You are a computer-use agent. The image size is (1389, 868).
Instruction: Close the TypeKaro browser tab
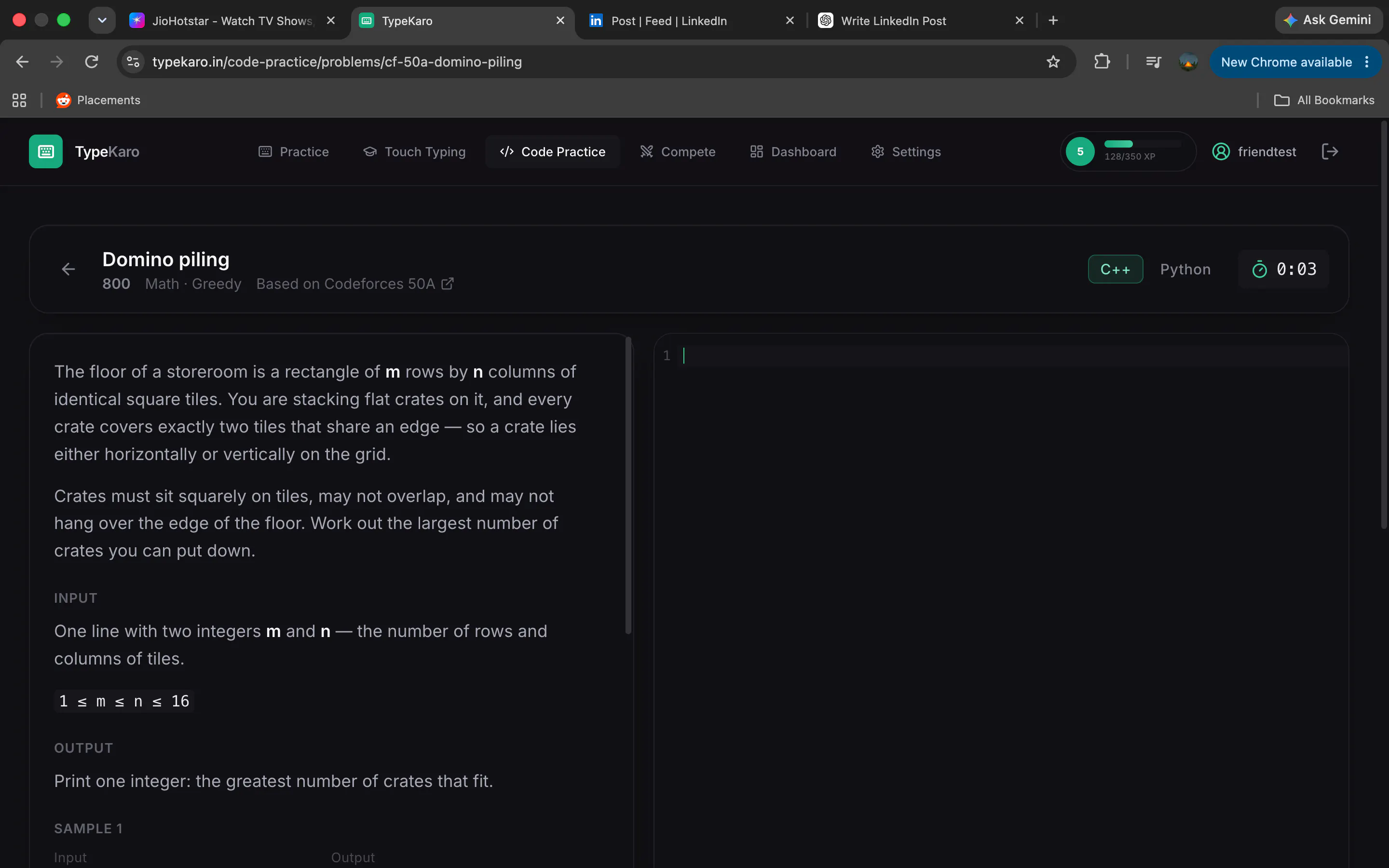coord(560,21)
